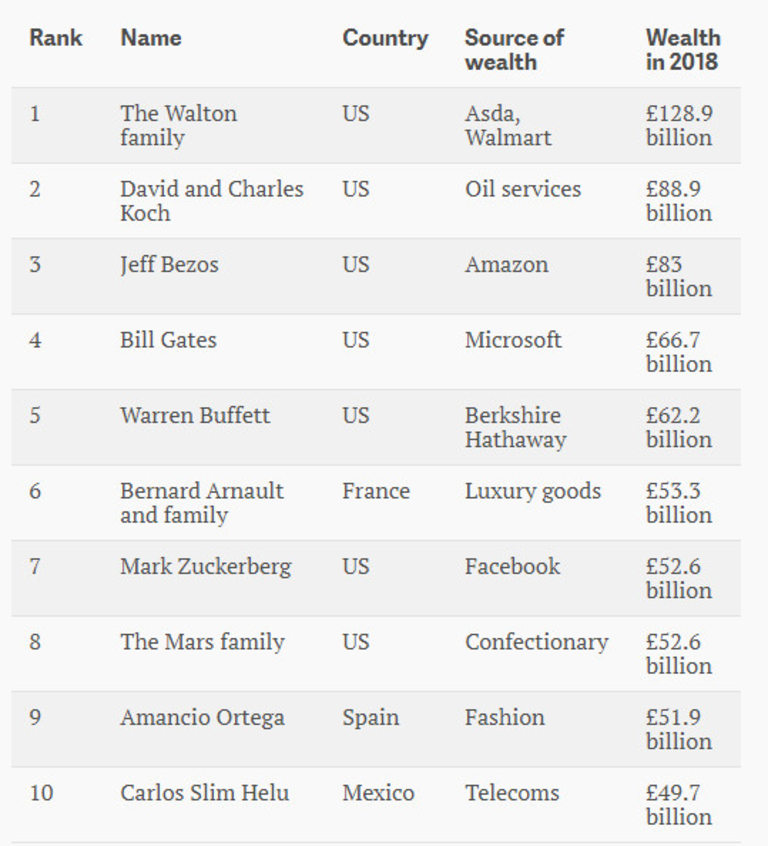
Task: Click Bernard Arnault and family cell
Action: click(201, 502)
